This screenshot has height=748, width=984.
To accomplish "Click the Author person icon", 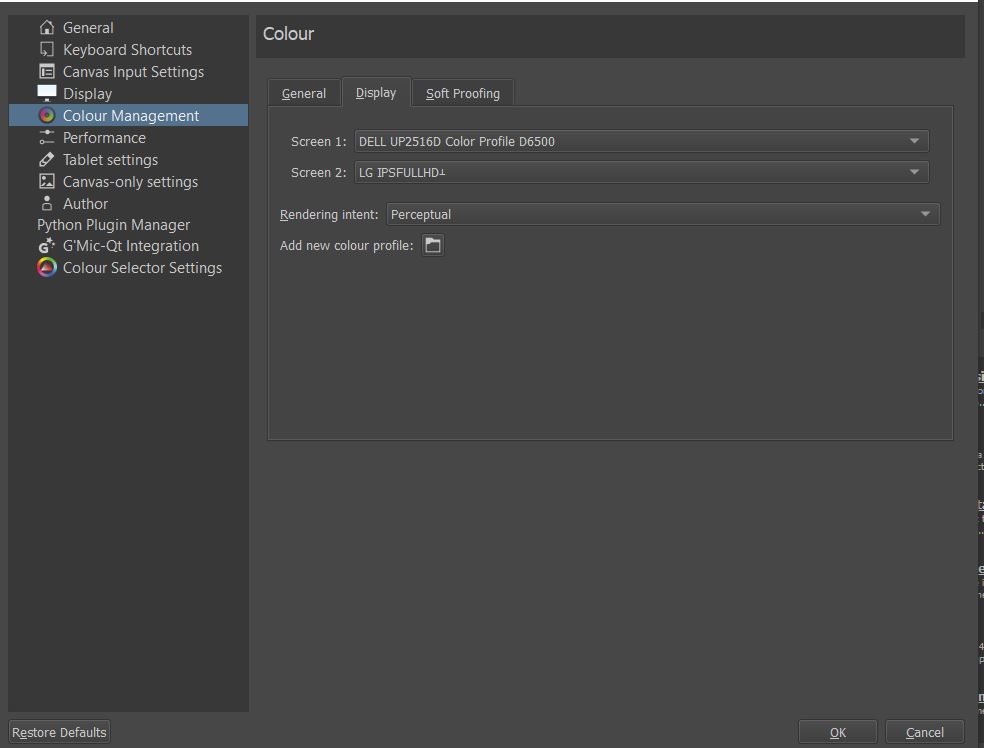I will [x=46, y=203].
